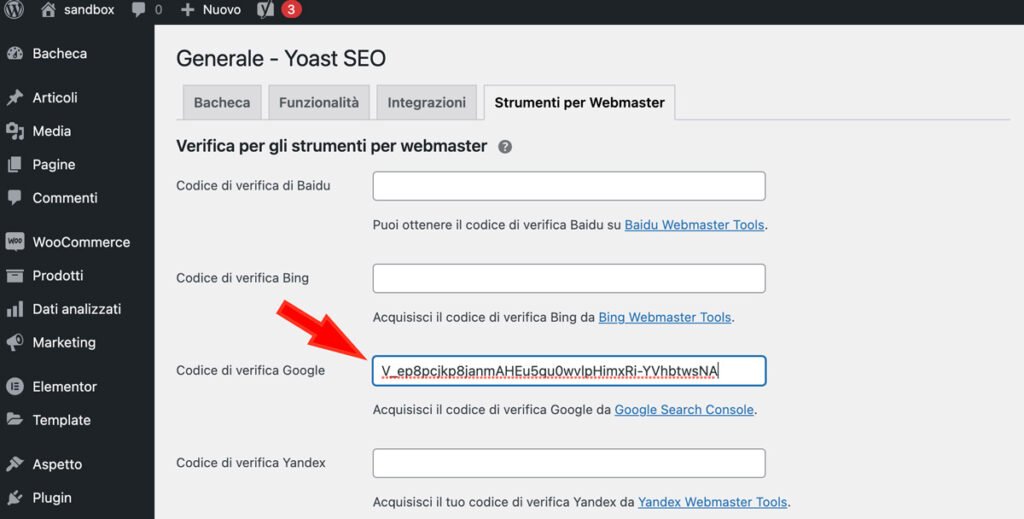Click the Marketing megaphone icon

(x=14, y=342)
